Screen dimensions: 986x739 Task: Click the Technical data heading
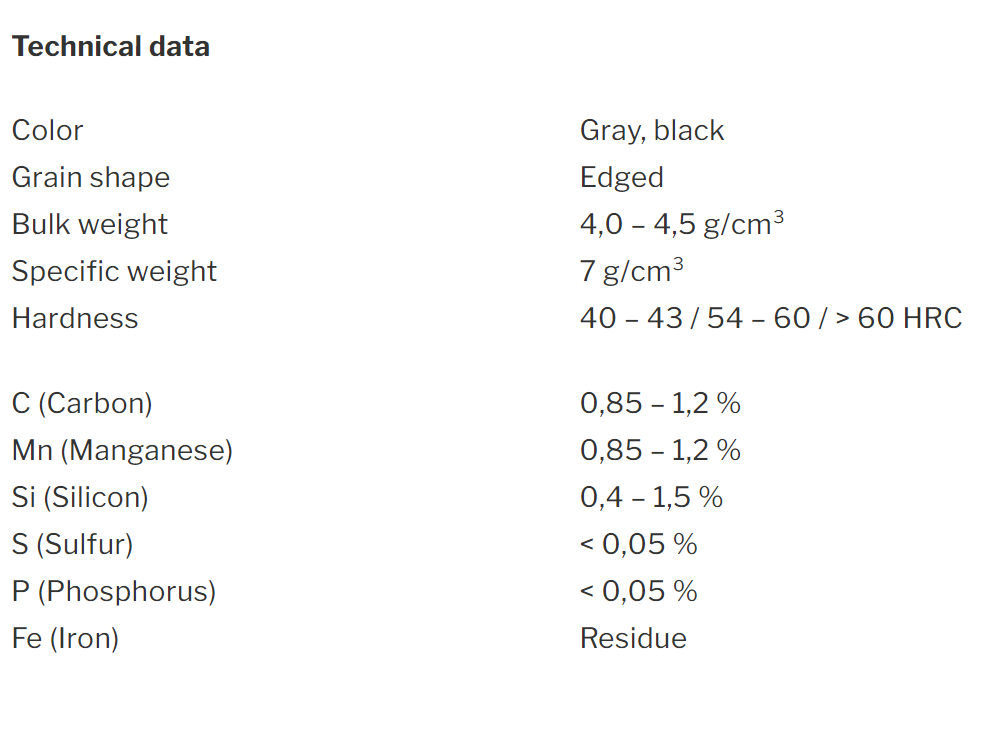point(111,47)
